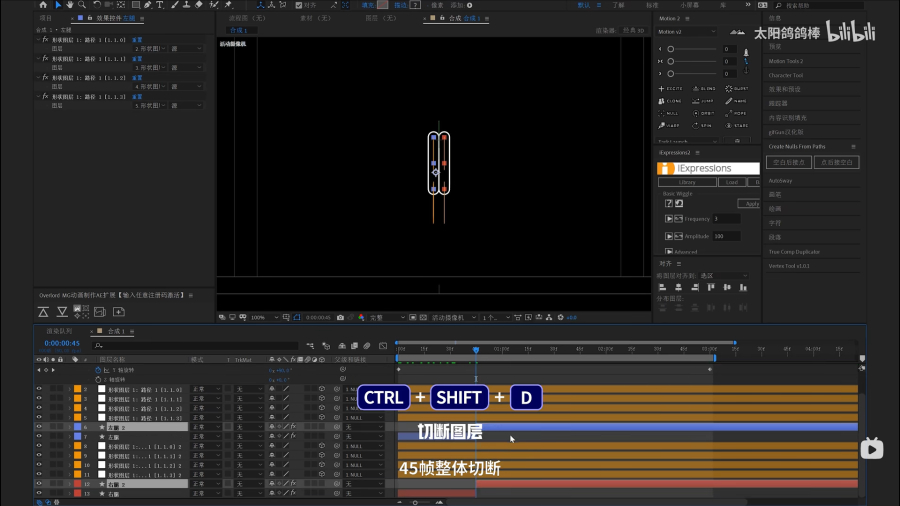Open blend mode dropdown for layer 2
The width and height of the screenshot is (900, 506).
(205, 389)
